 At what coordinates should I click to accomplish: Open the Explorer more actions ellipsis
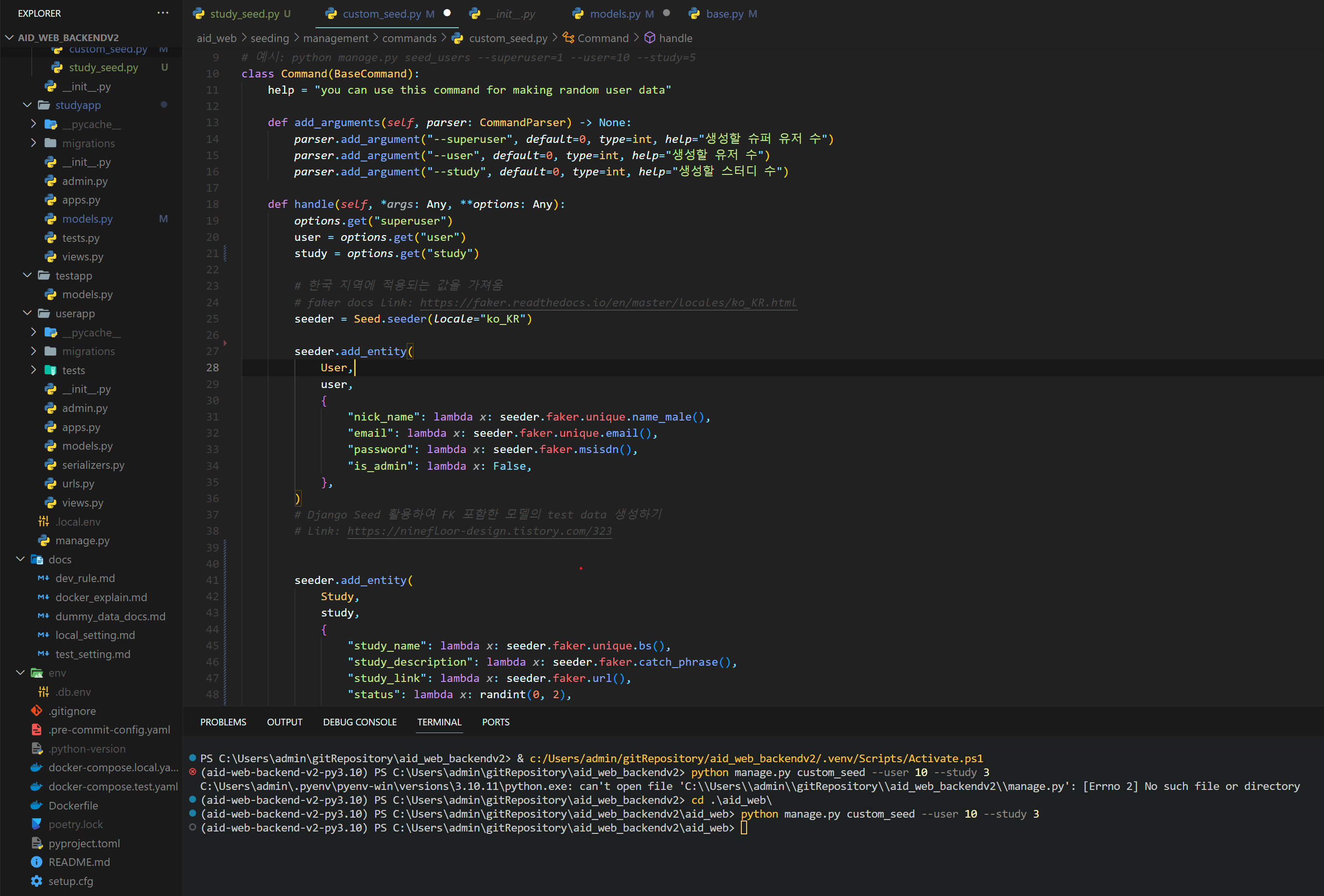coord(163,13)
